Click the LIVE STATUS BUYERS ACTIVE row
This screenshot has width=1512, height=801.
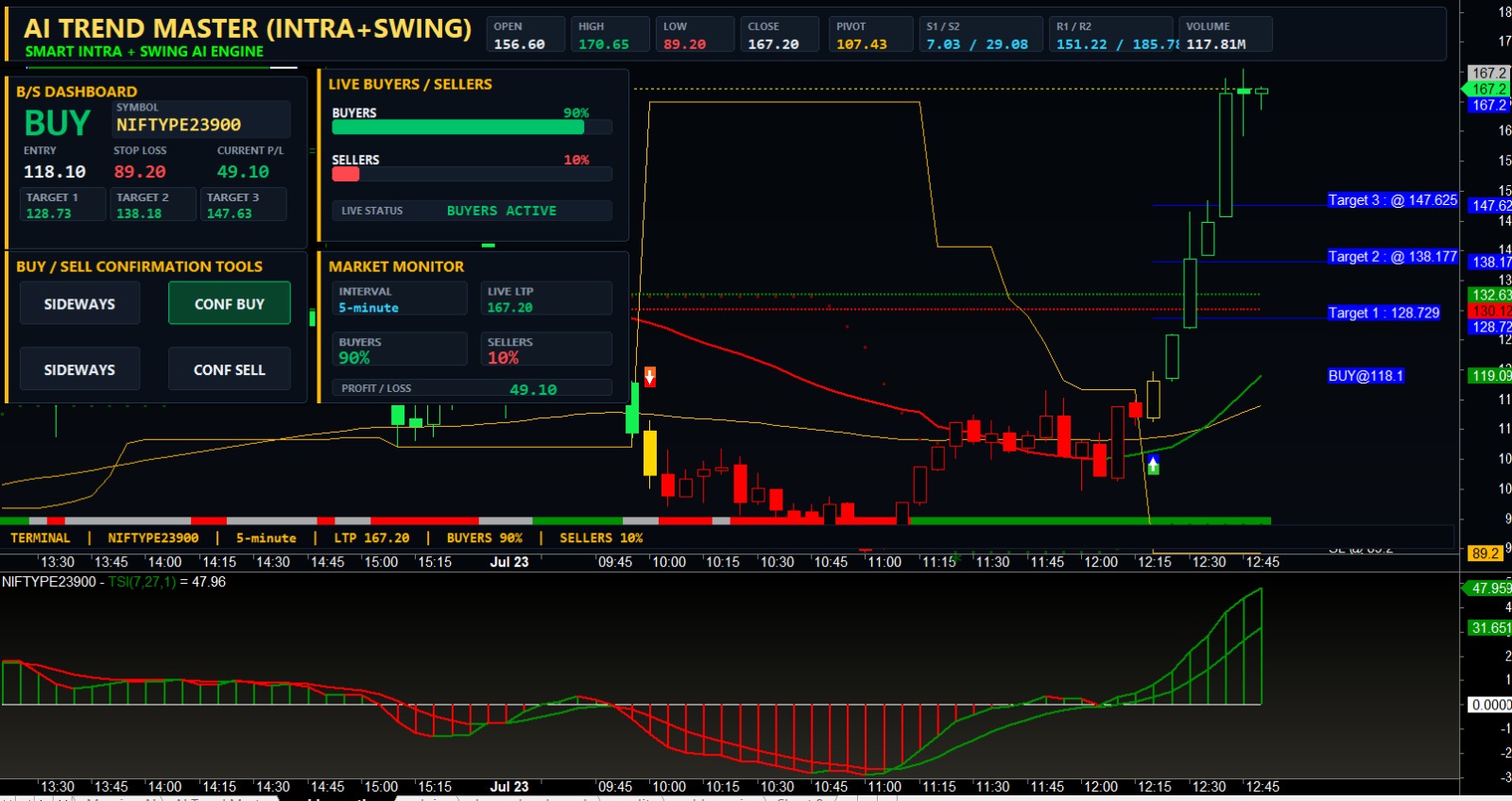472,211
